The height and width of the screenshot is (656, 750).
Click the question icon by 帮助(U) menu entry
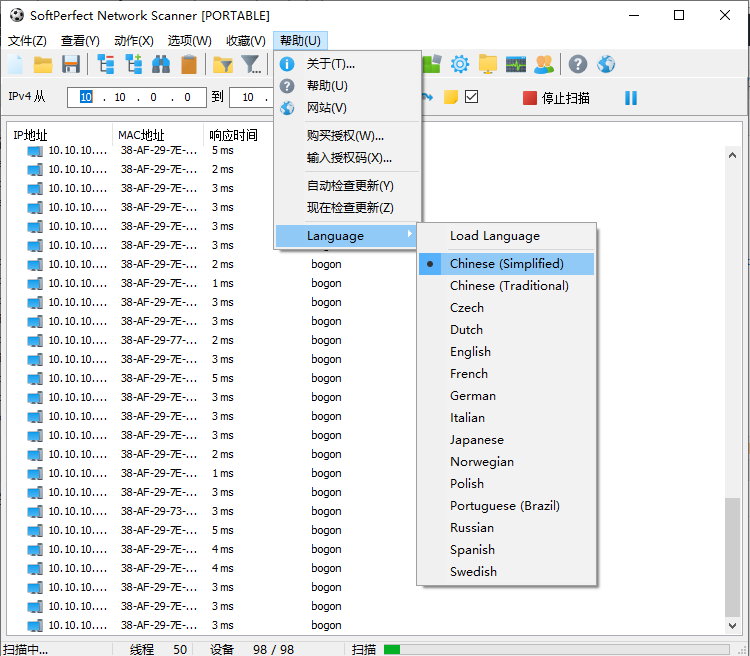point(287,86)
